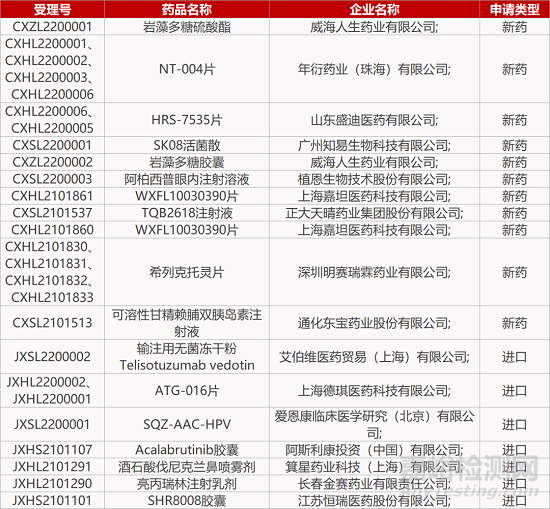Select drug name 希列克托灵片
Screen dimensions: 550x509
(x=187, y=272)
